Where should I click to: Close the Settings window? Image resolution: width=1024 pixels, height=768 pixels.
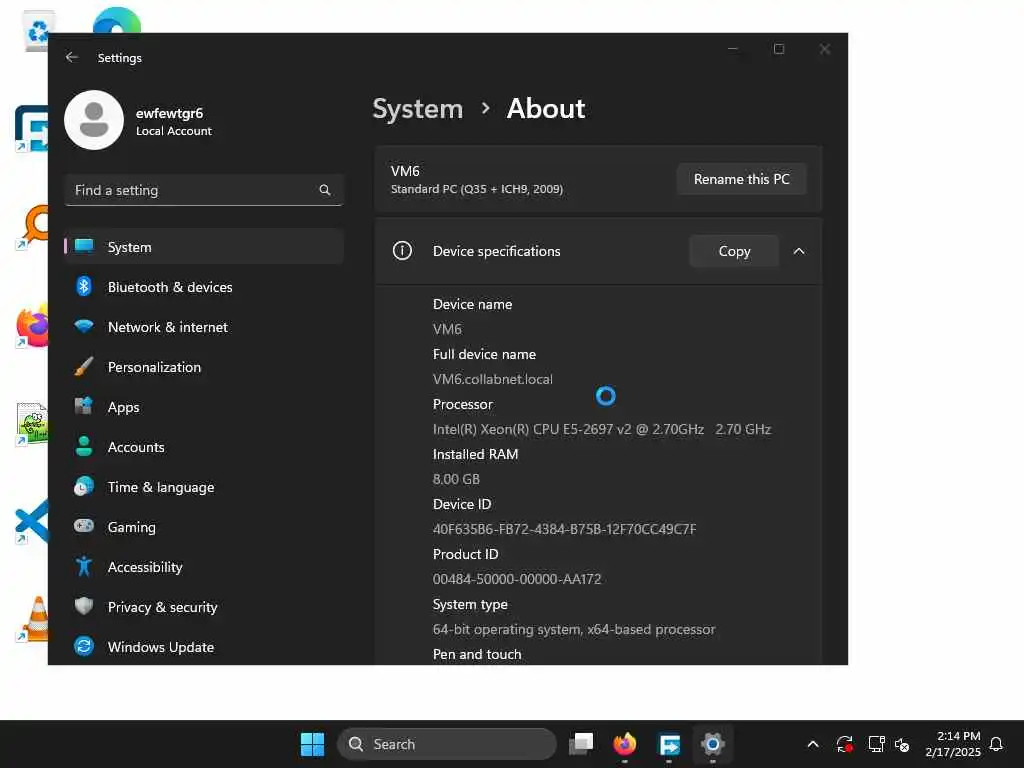(825, 49)
